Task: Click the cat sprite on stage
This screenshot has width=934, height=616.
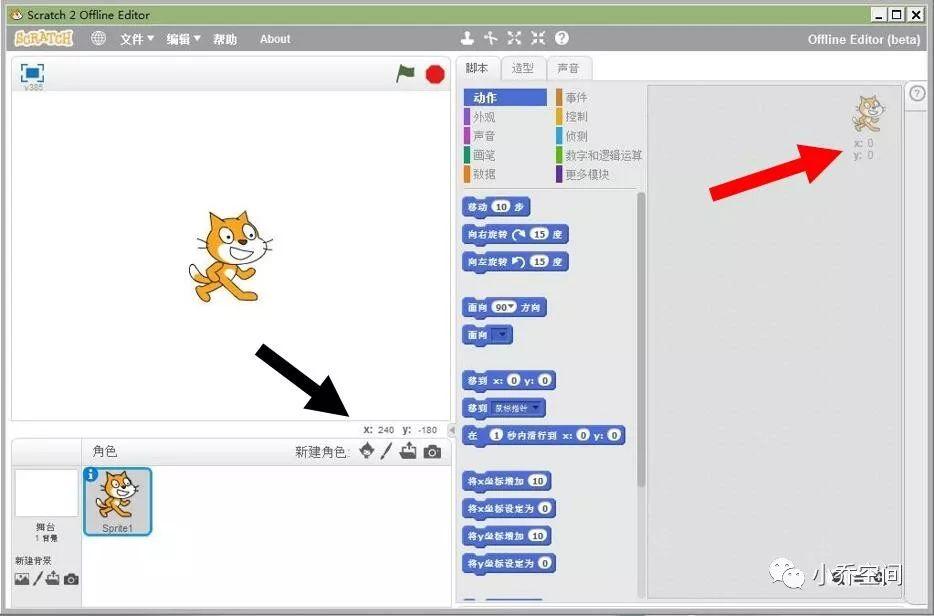Action: pyautogui.click(x=230, y=256)
